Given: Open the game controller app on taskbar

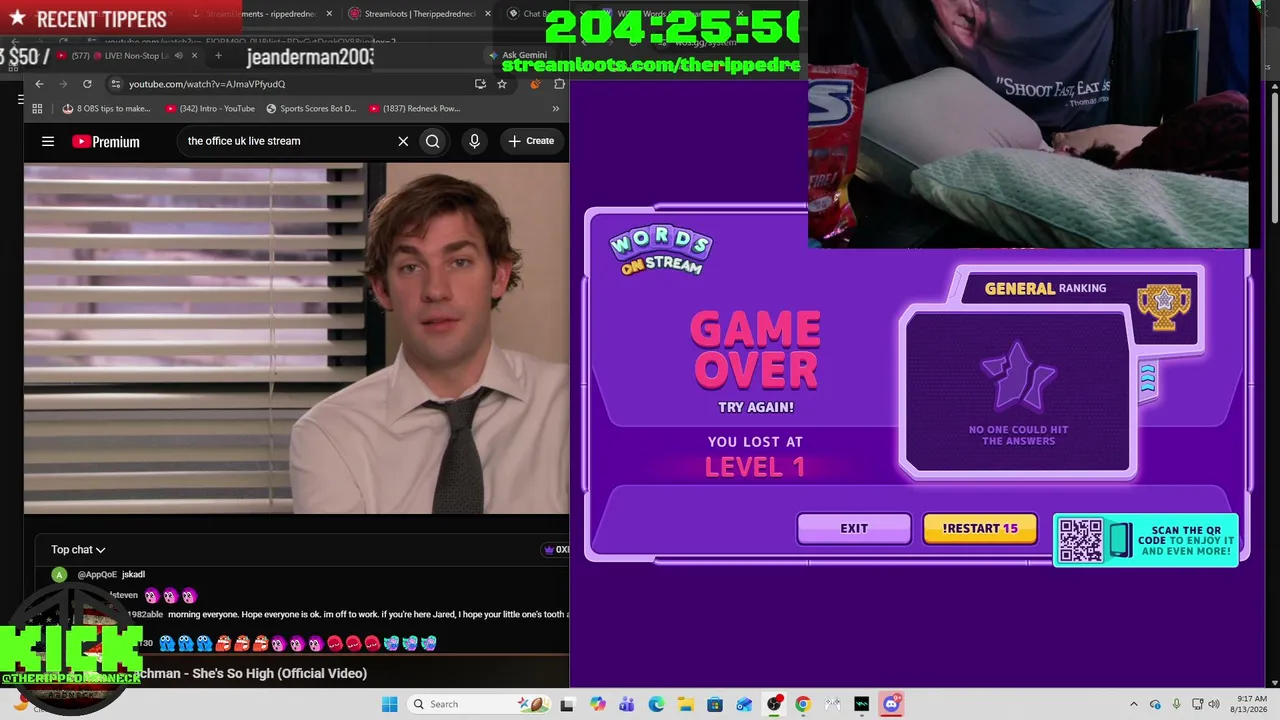Looking at the screenshot, I should [832, 704].
